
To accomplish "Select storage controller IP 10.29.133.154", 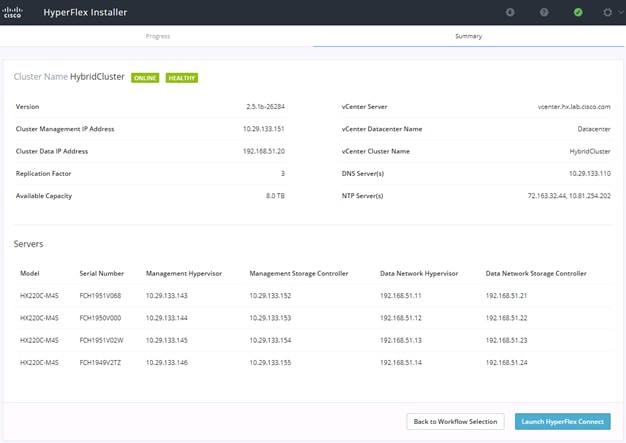I will click(270, 340).
